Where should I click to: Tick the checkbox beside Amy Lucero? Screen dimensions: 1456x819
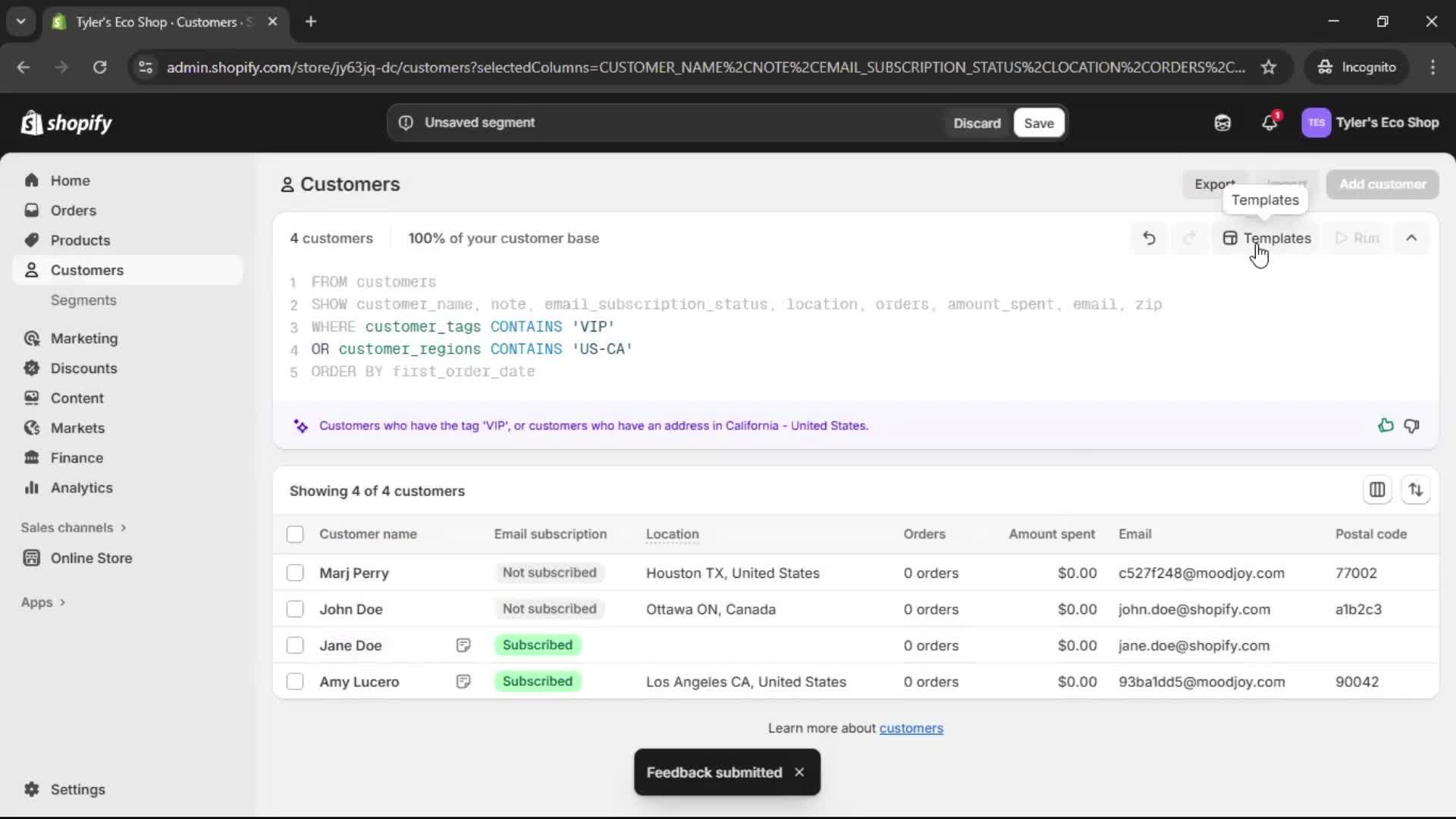tap(295, 681)
